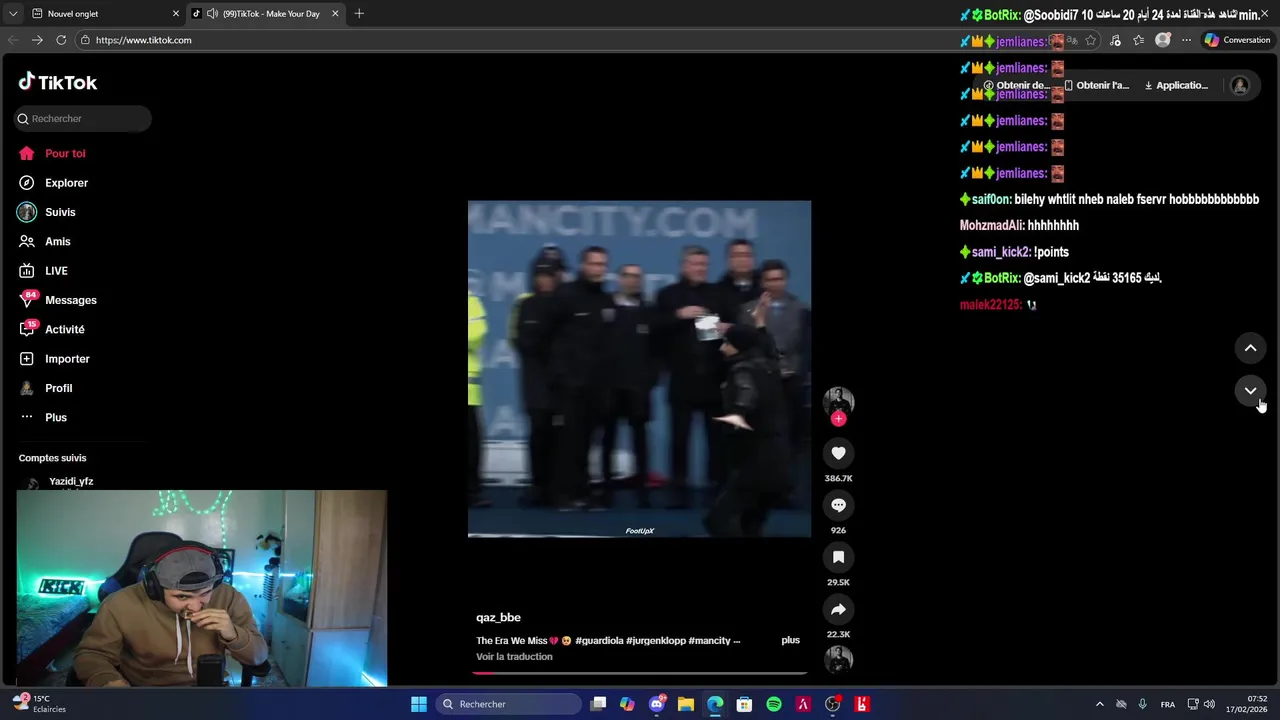Image resolution: width=1280 pixels, height=720 pixels.
Task: Follow creator with red plus badge
Action: (x=838, y=419)
